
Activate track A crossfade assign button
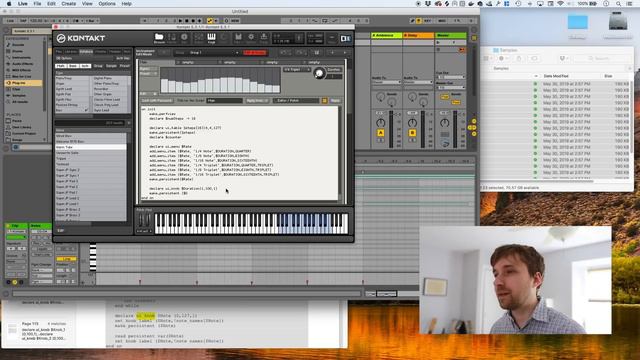(x=380, y=133)
